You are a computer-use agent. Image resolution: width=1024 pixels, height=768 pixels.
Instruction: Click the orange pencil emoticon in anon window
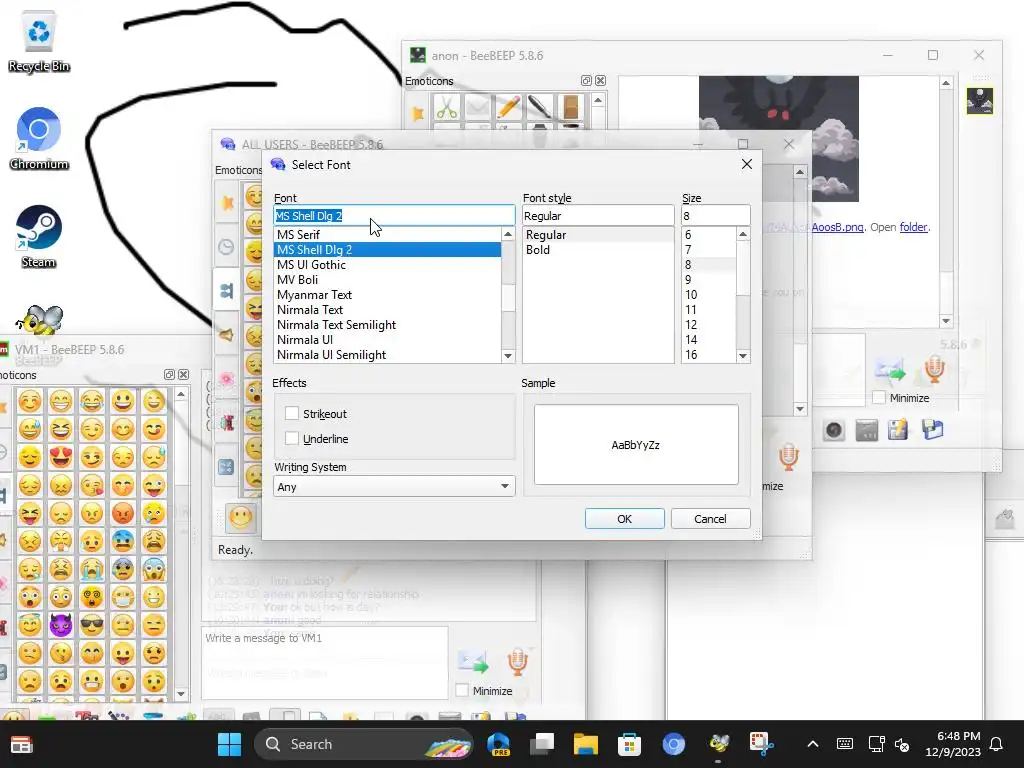[x=509, y=107]
